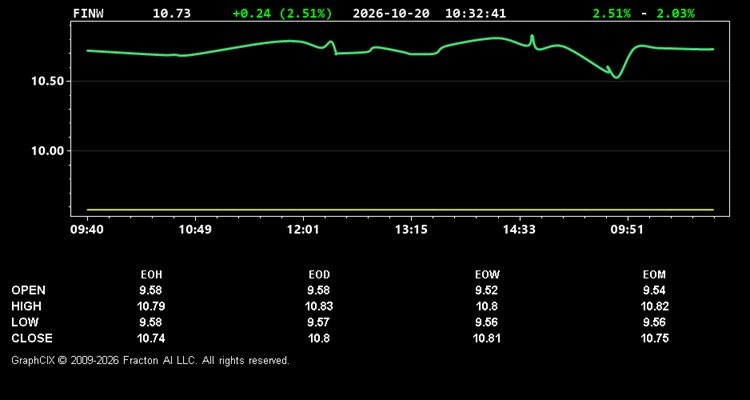Select the 09:51 time axis label
The image size is (750, 400).
628,229
